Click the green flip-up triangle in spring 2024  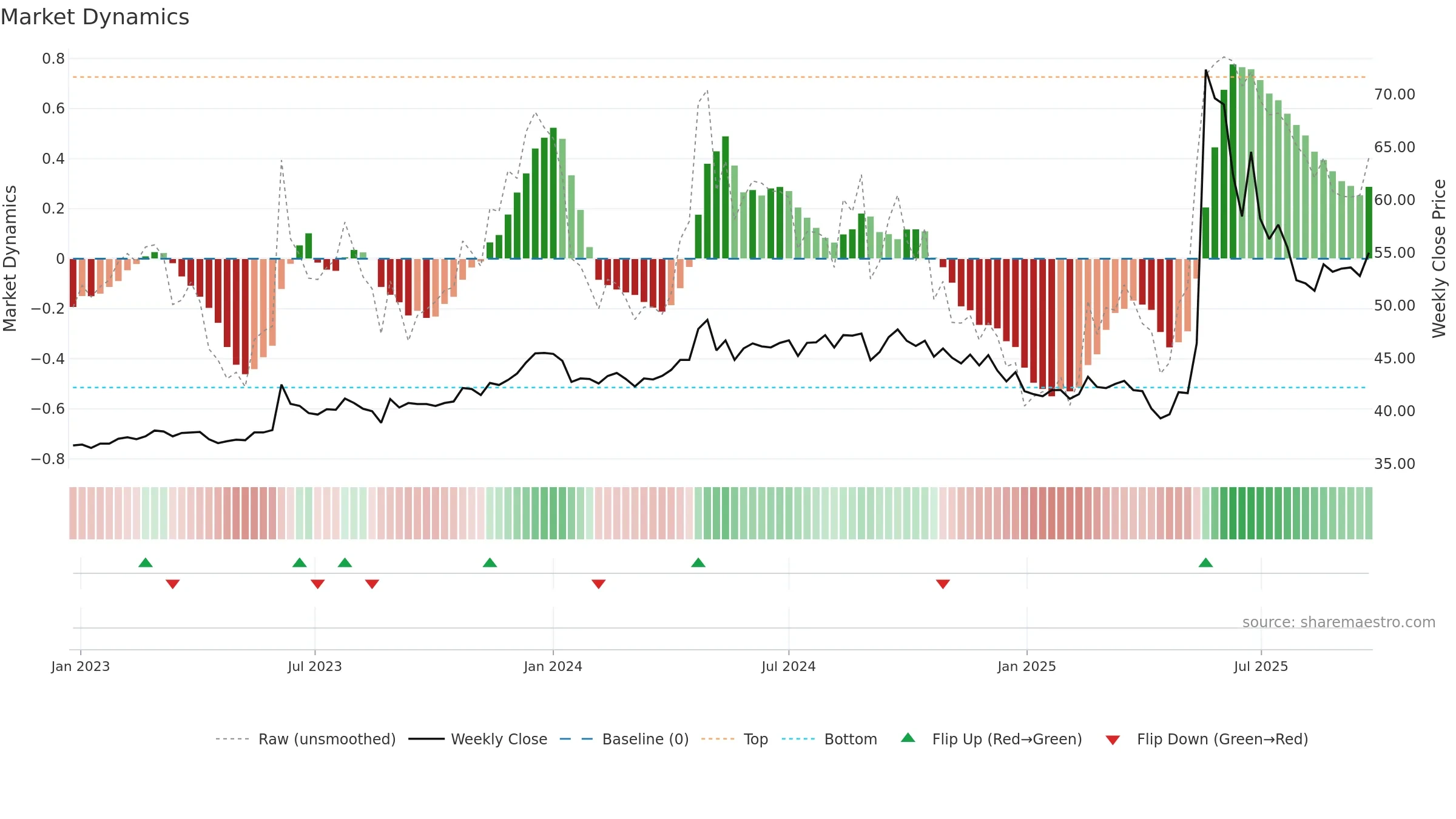click(698, 563)
